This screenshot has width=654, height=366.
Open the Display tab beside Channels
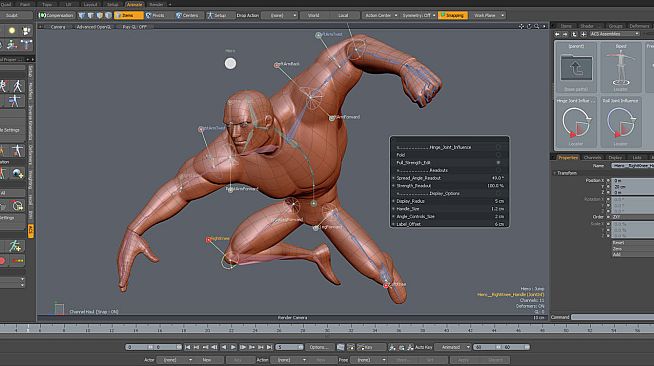[x=615, y=158]
